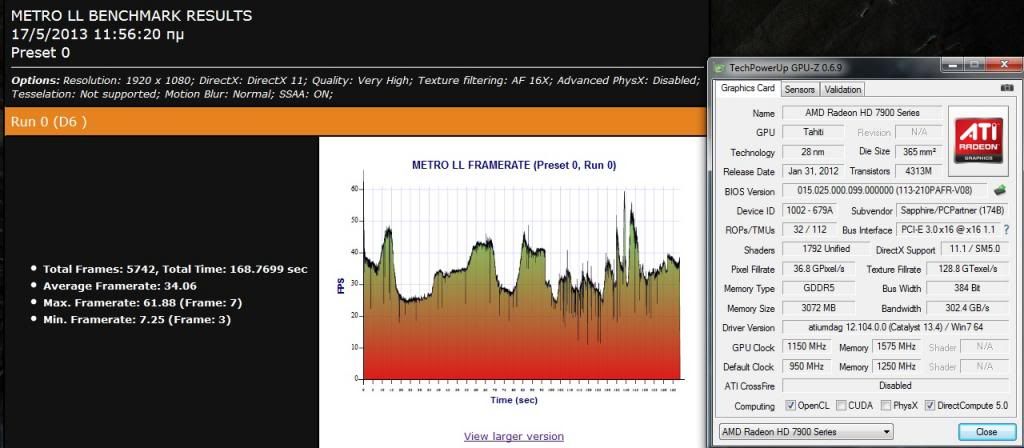Click the Die Size field showing 365 mm²
The width and height of the screenshot is (1024, 448).
918,152
